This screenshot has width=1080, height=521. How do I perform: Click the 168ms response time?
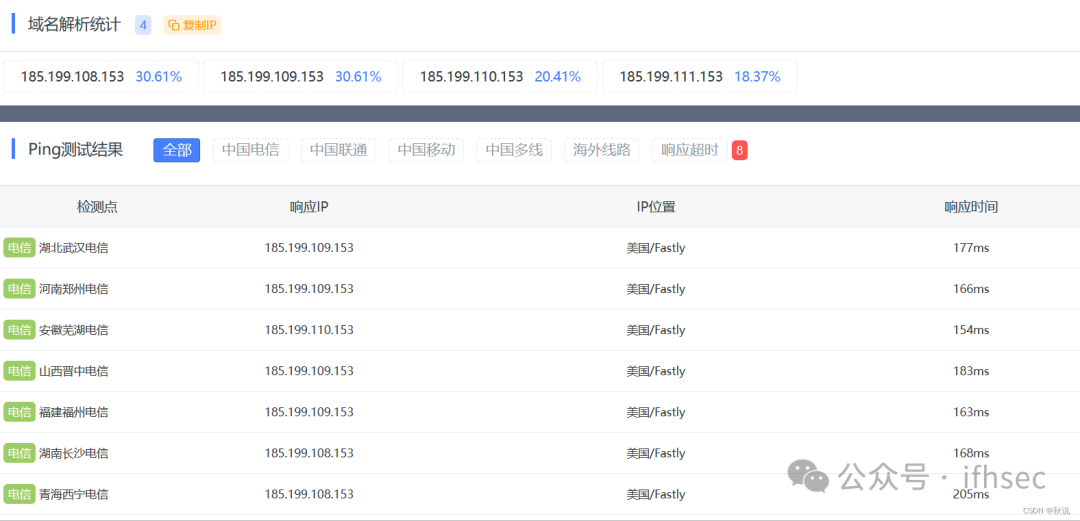[971, 453]
